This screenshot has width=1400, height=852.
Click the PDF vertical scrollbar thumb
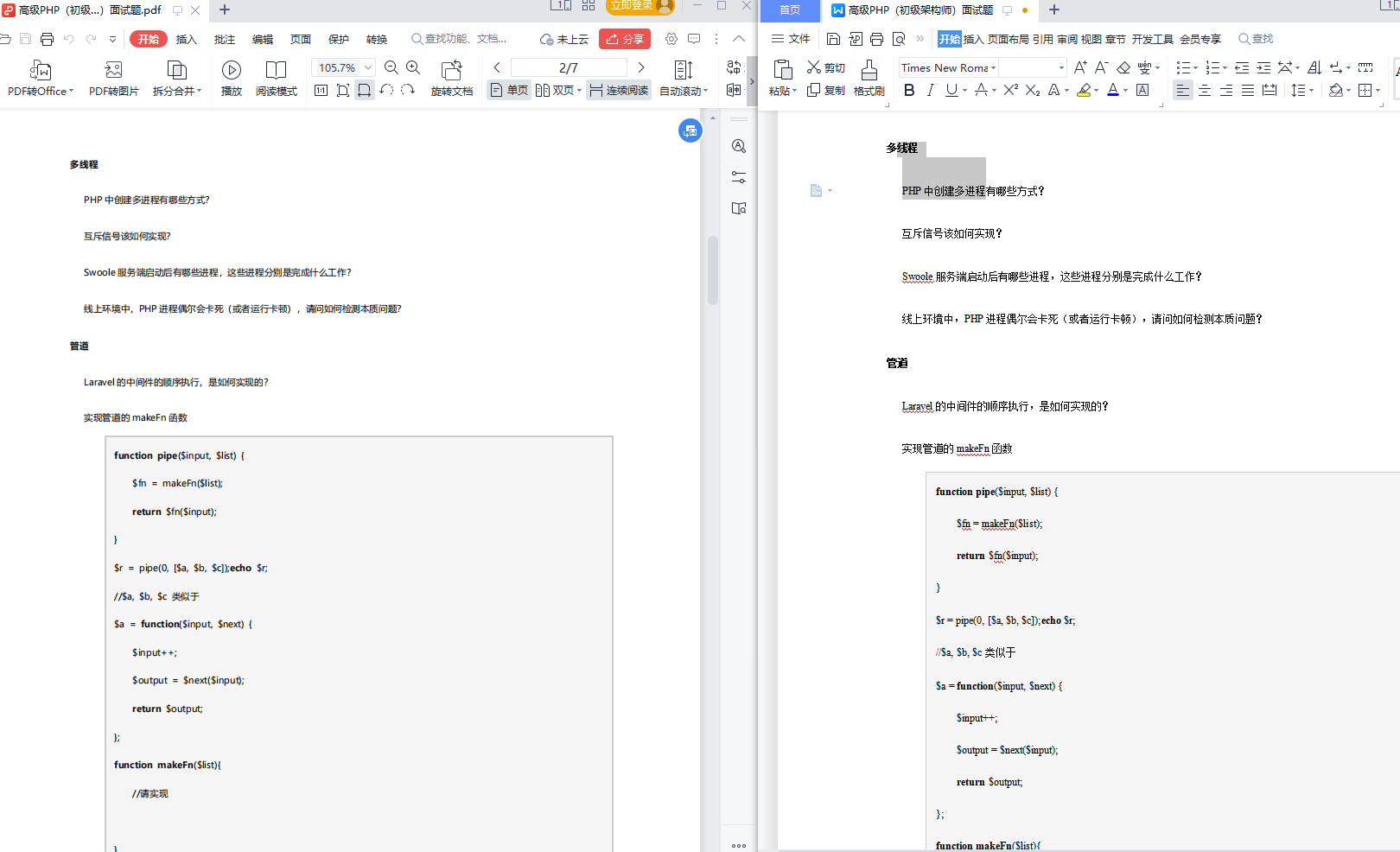point(713,270)
